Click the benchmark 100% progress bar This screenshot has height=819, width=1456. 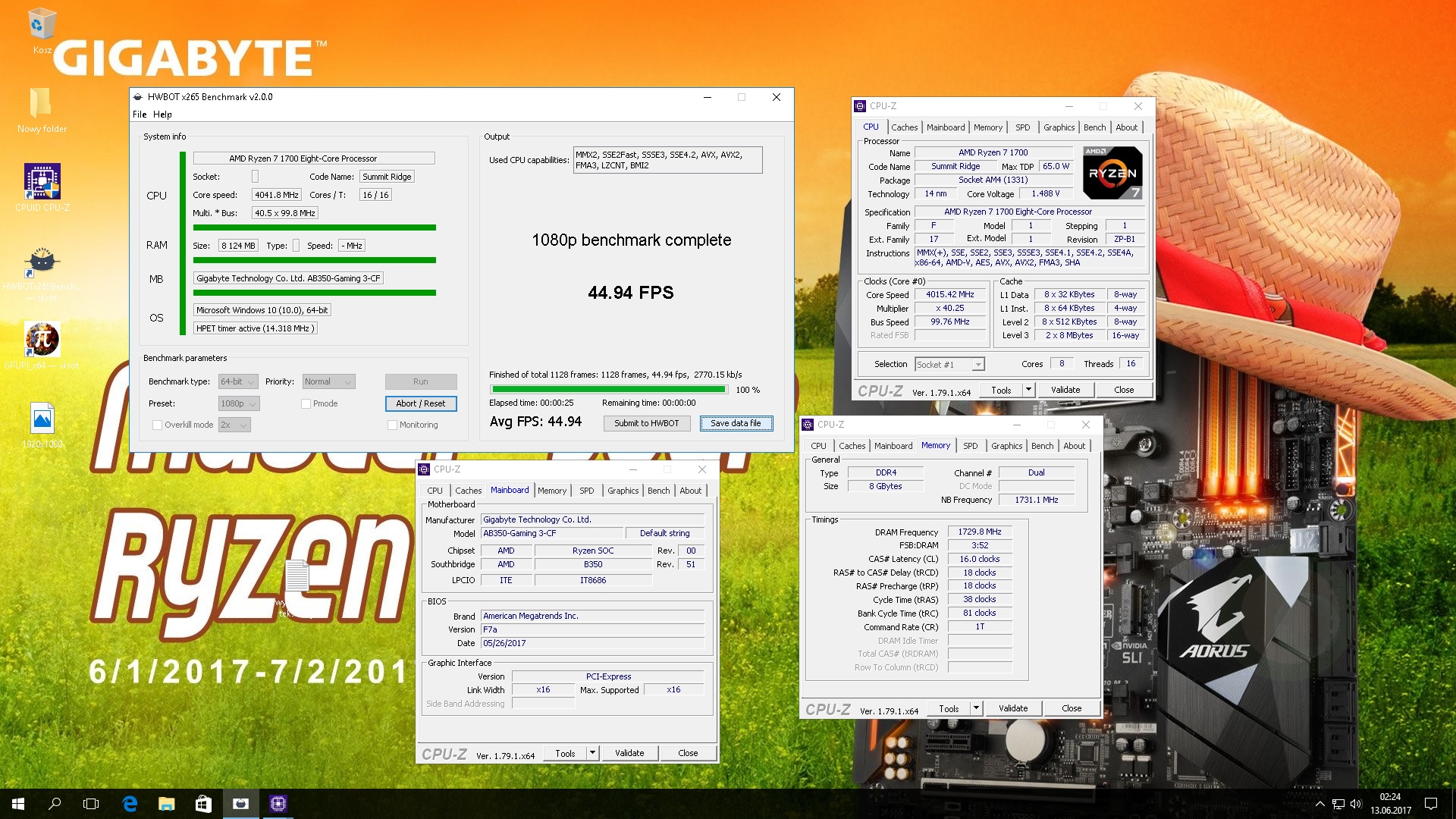(609, 390)
